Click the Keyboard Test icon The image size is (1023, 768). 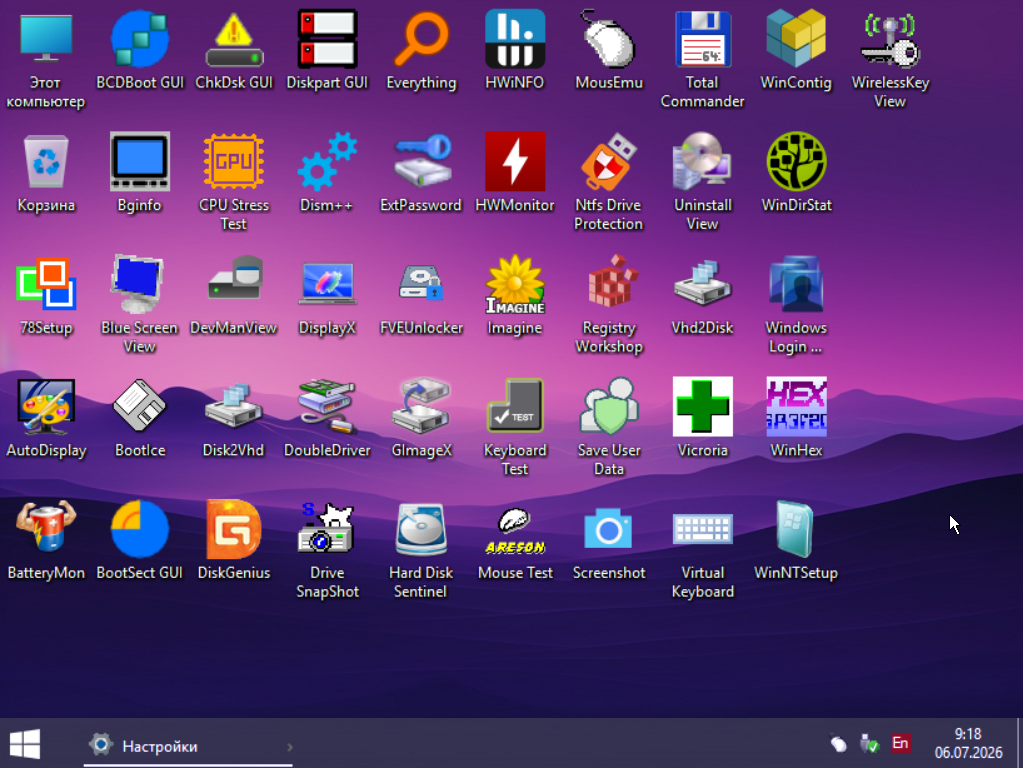515,407
